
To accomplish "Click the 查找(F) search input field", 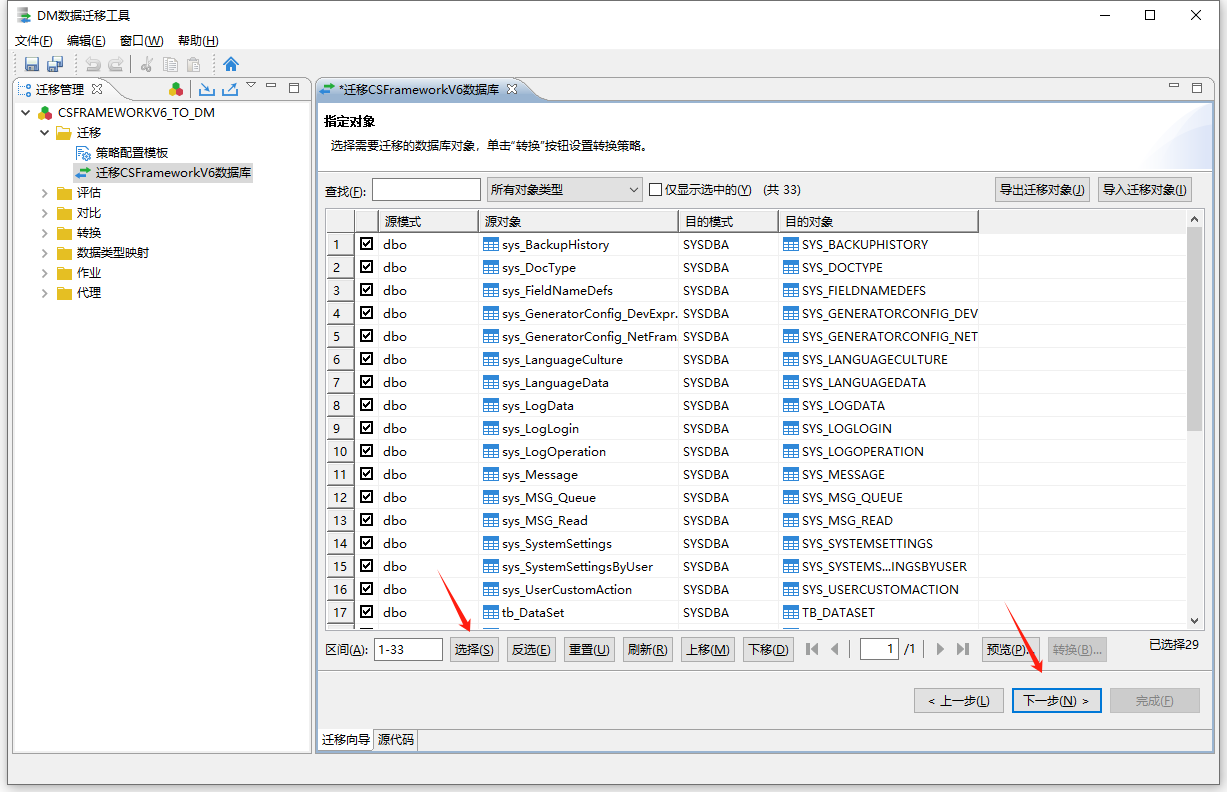I will tap(426, 189).
